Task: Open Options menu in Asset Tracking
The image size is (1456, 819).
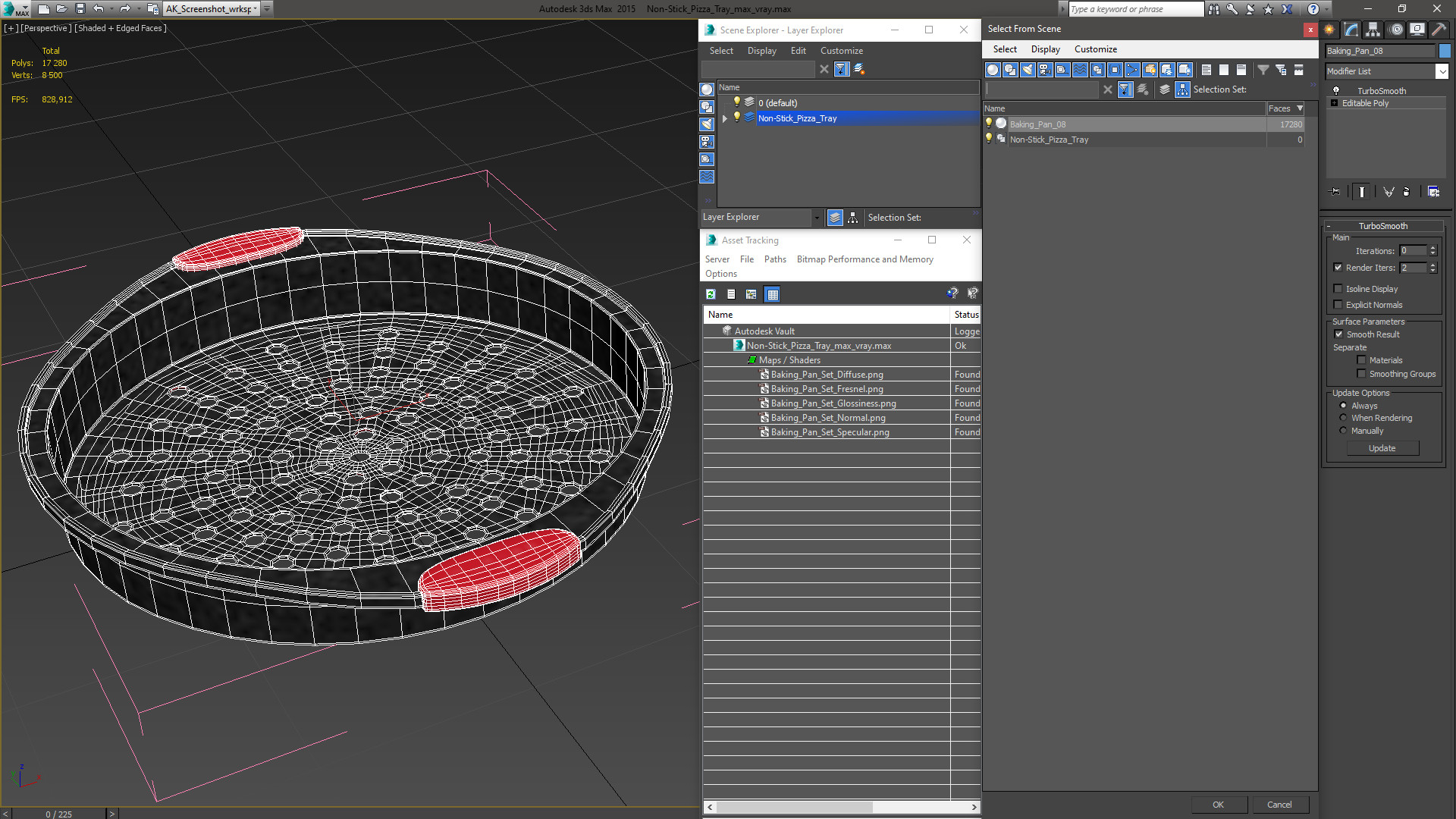Action: click(x=720, y=274)
